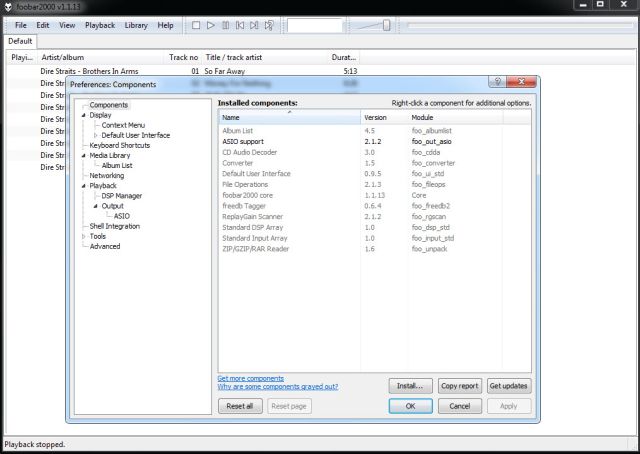Sort components by Name column header
This screenshot has height=454, width=640.
(289, 117)
